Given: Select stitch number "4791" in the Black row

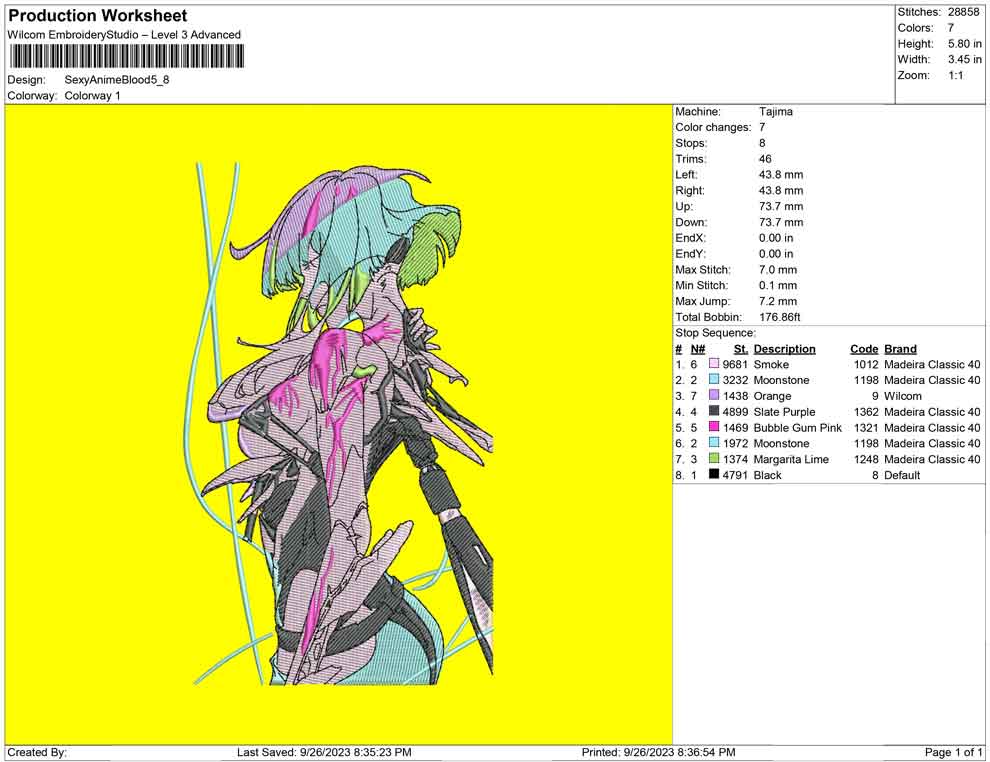Looking at the screenshot, I should (736, 475).
